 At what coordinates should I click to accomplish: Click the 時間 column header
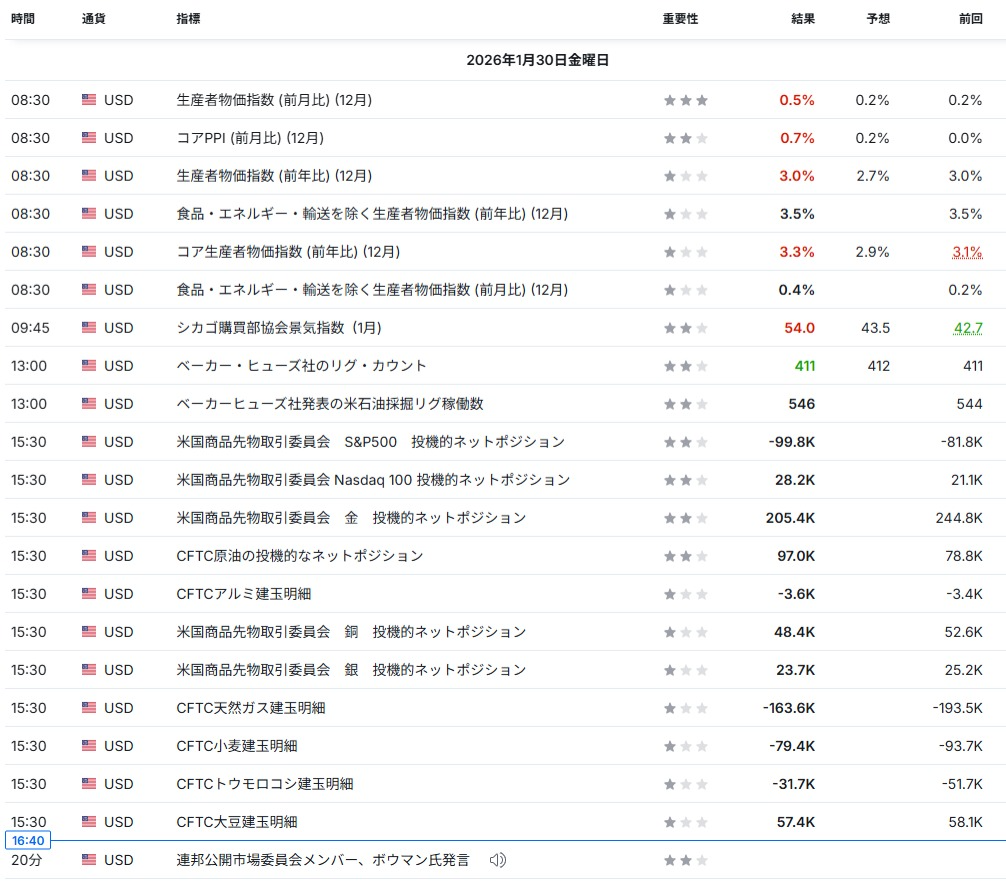point(23,19)
